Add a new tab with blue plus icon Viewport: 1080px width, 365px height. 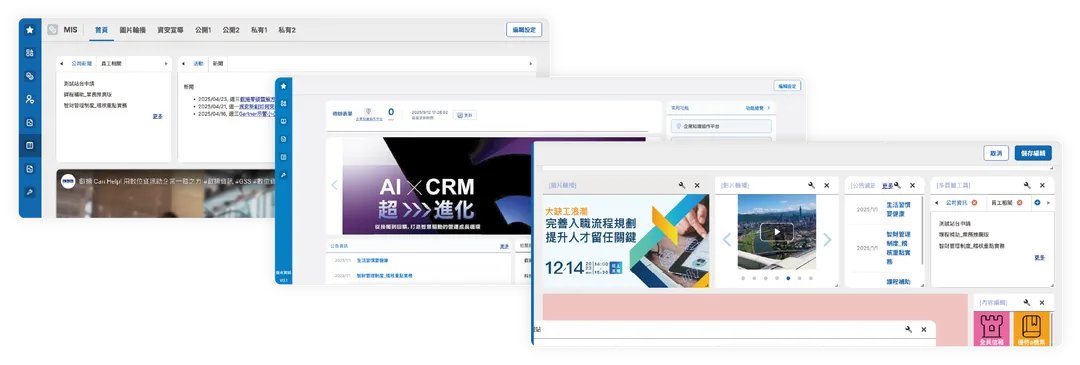pyautogui.click(x=1037, y=202)
